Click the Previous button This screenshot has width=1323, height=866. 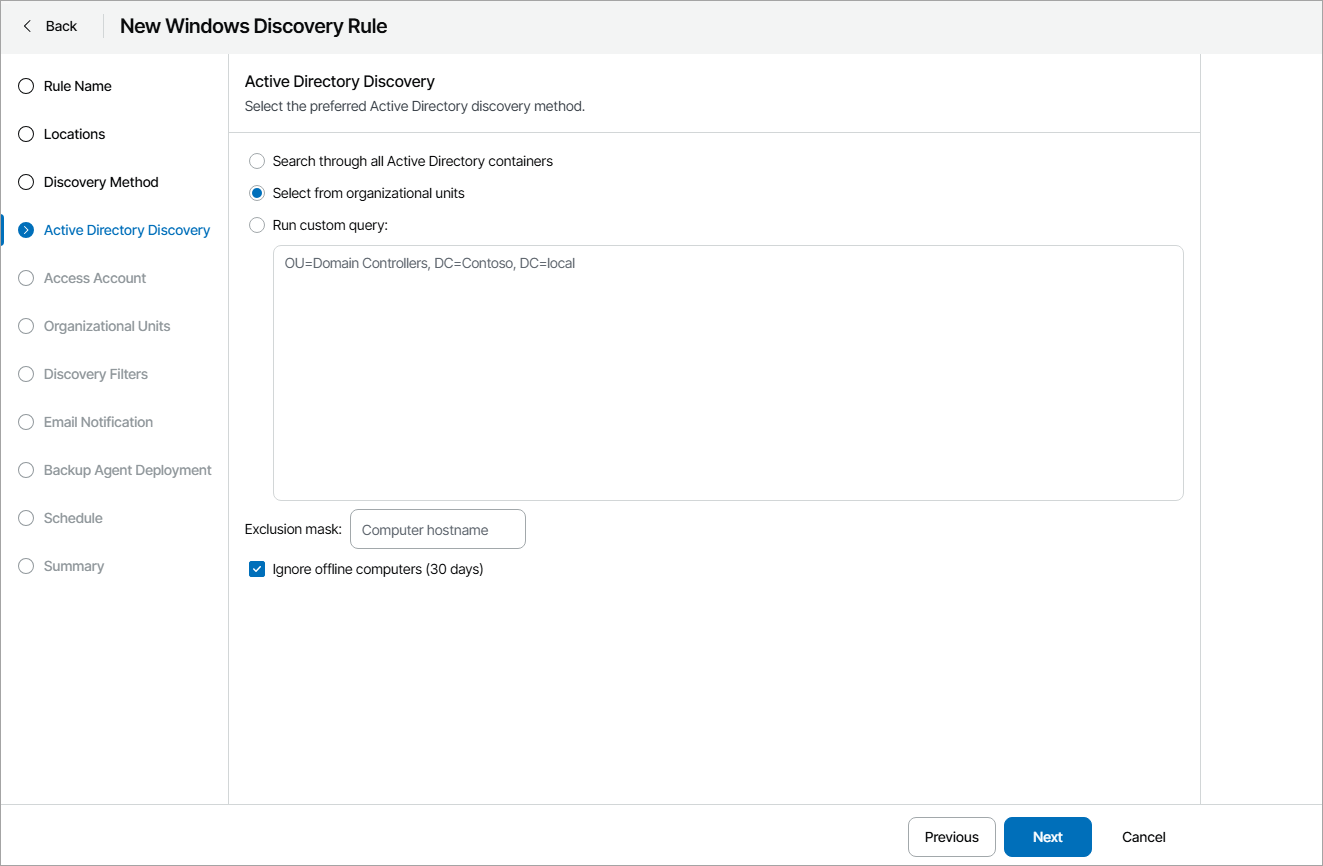coord(951,837)
